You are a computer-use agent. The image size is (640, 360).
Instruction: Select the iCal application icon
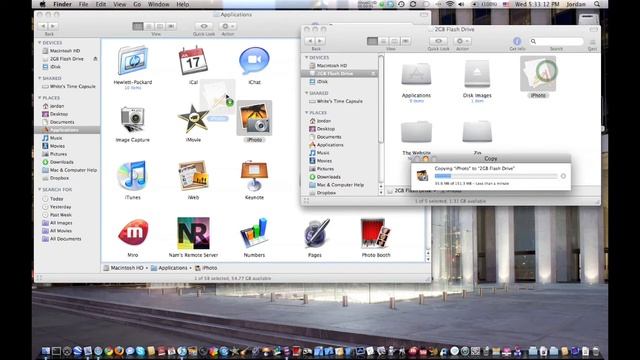point(193,61)
